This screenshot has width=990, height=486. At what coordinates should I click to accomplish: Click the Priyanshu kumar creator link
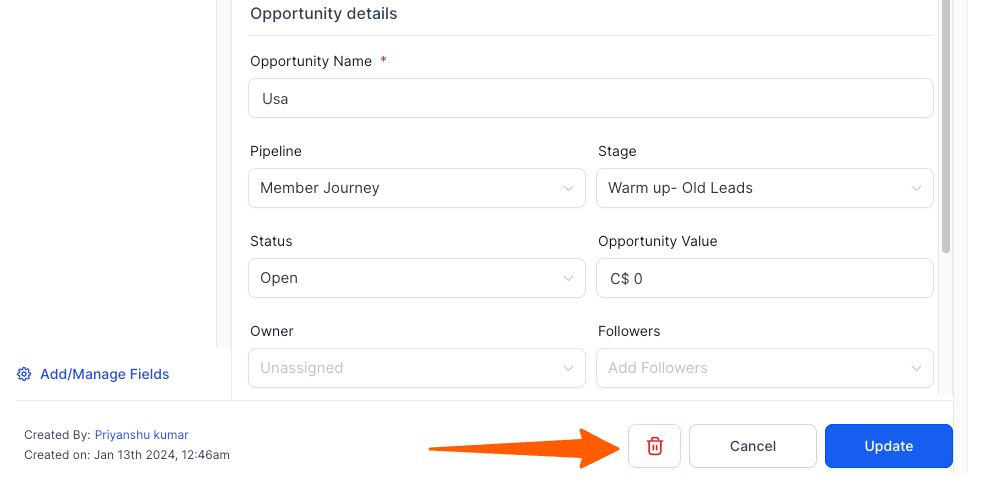[141, 435]
